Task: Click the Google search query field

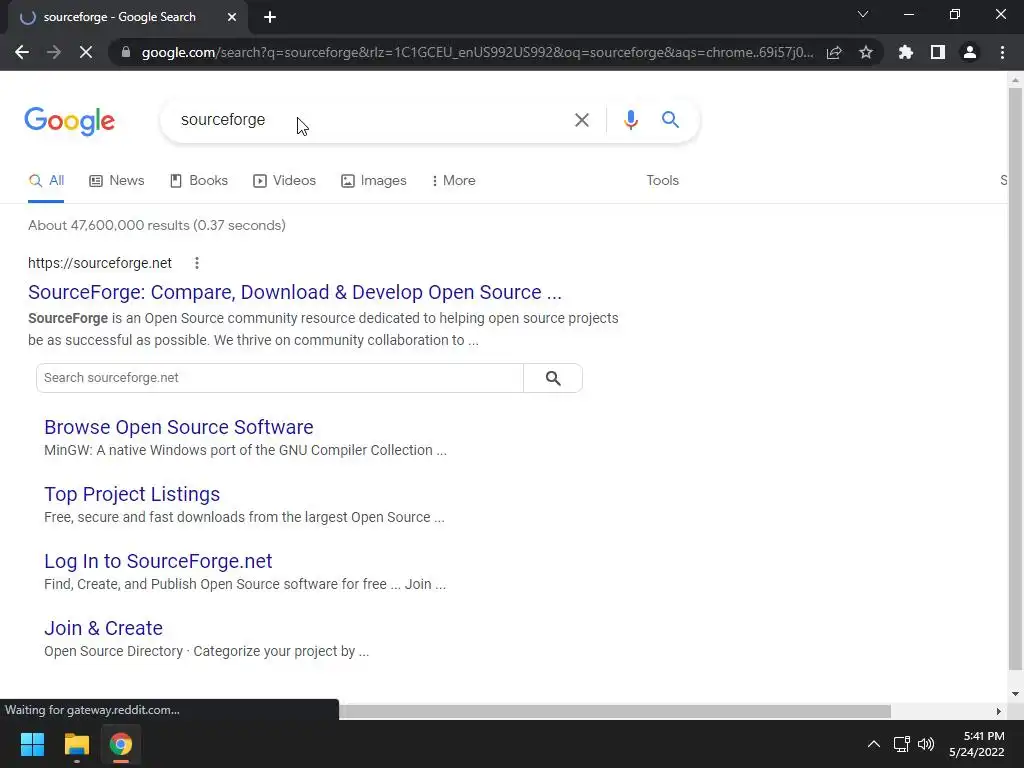Action: tap(372, 120)
